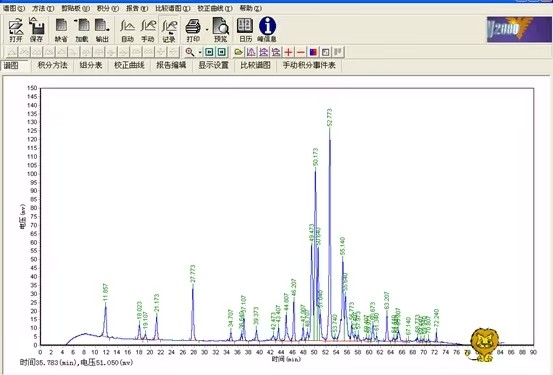Click second teal fit-view icon

pyautogui.click(x=221, y=52)
